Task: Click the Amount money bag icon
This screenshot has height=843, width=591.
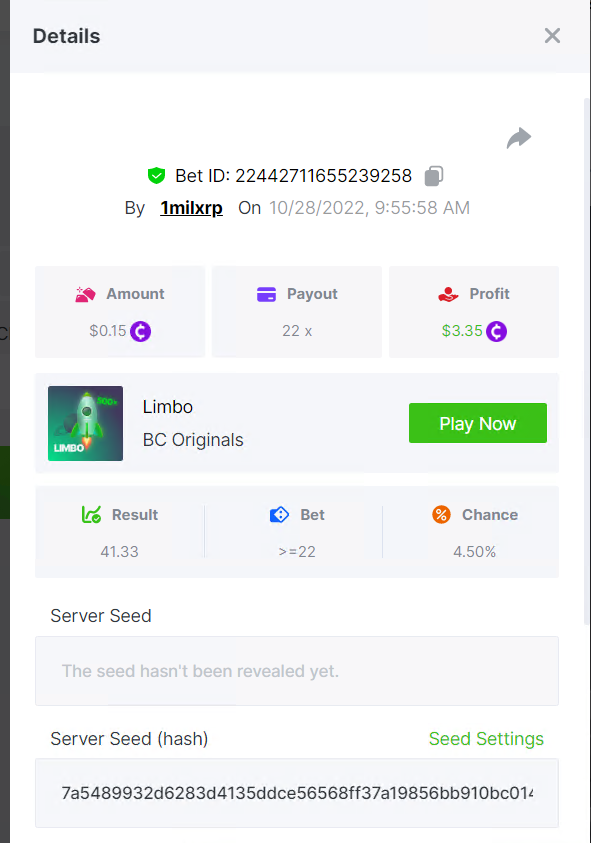Action: pos(85,294)
